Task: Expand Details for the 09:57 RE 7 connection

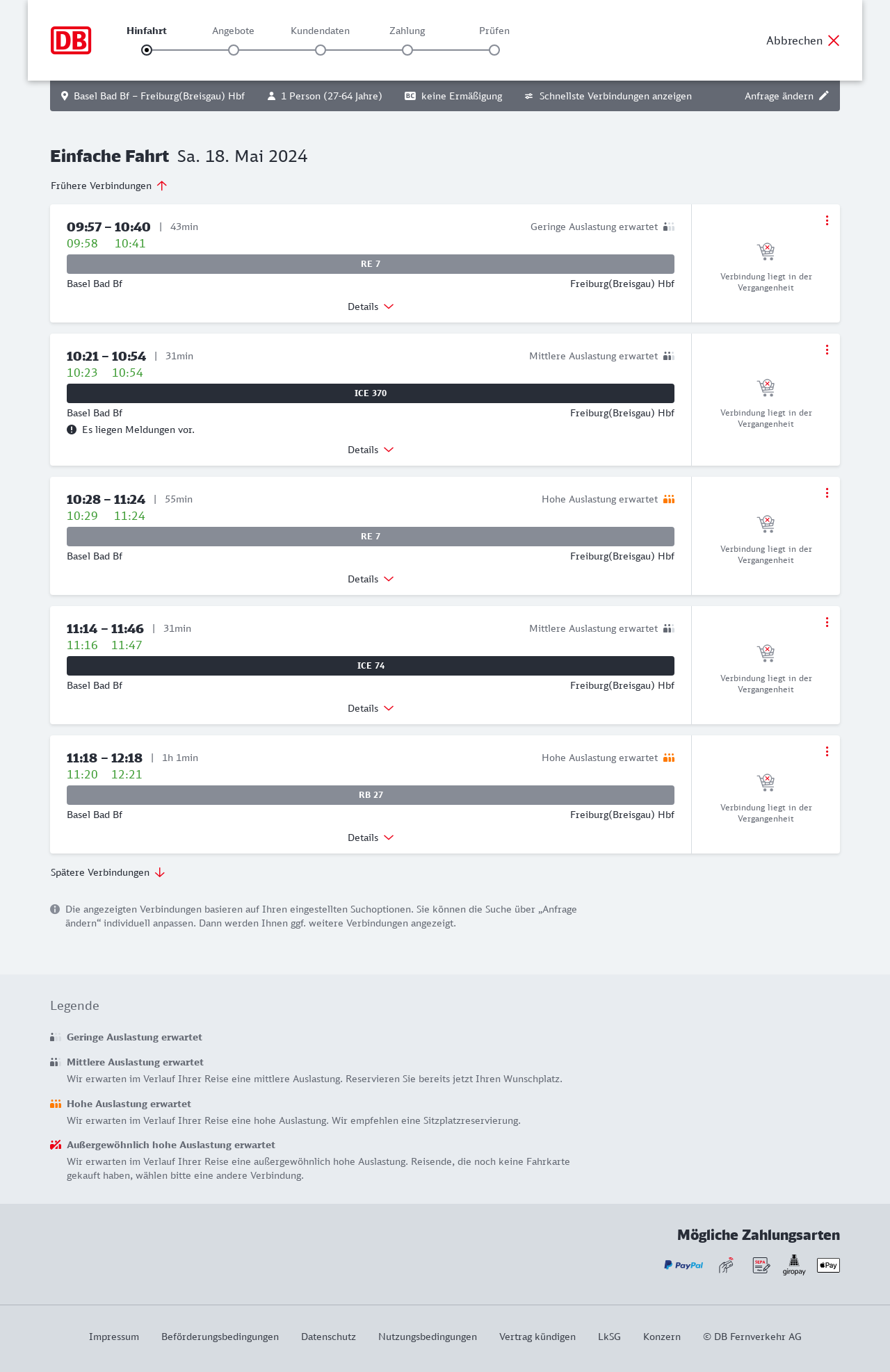Action: pos(371,307)
